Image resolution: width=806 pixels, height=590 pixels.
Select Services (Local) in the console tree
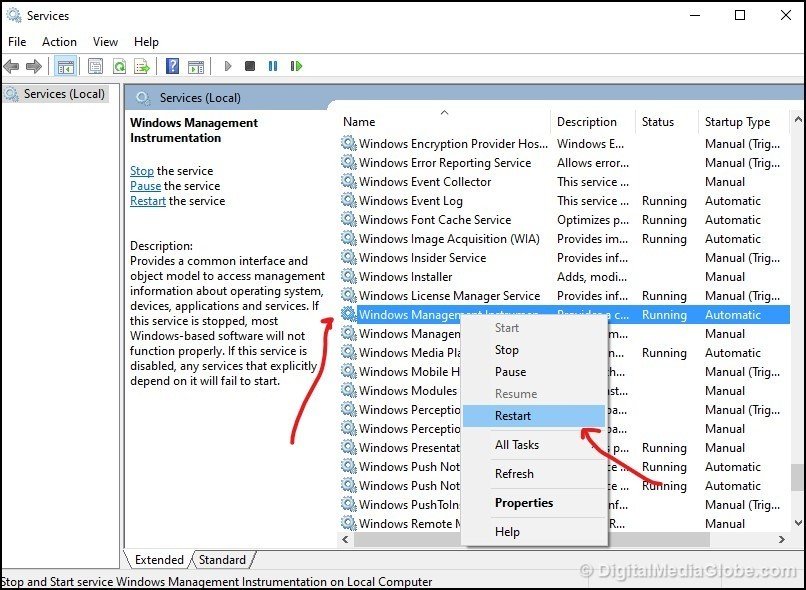tap(56, 94)
